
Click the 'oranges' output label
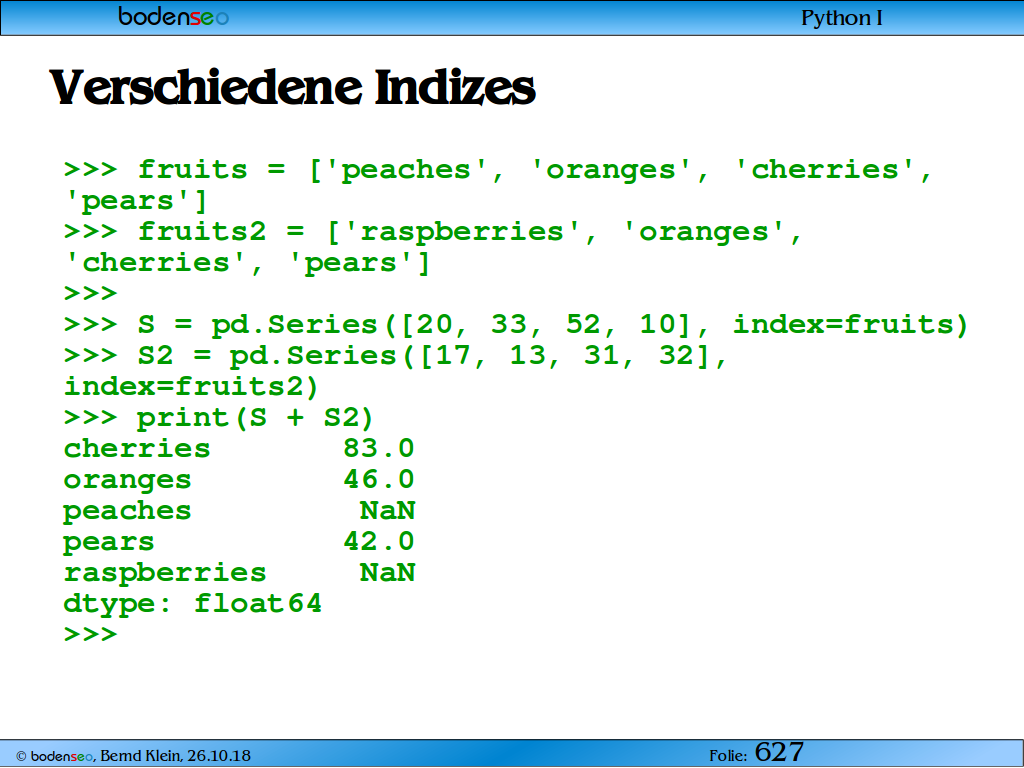(x=127, y=481)
